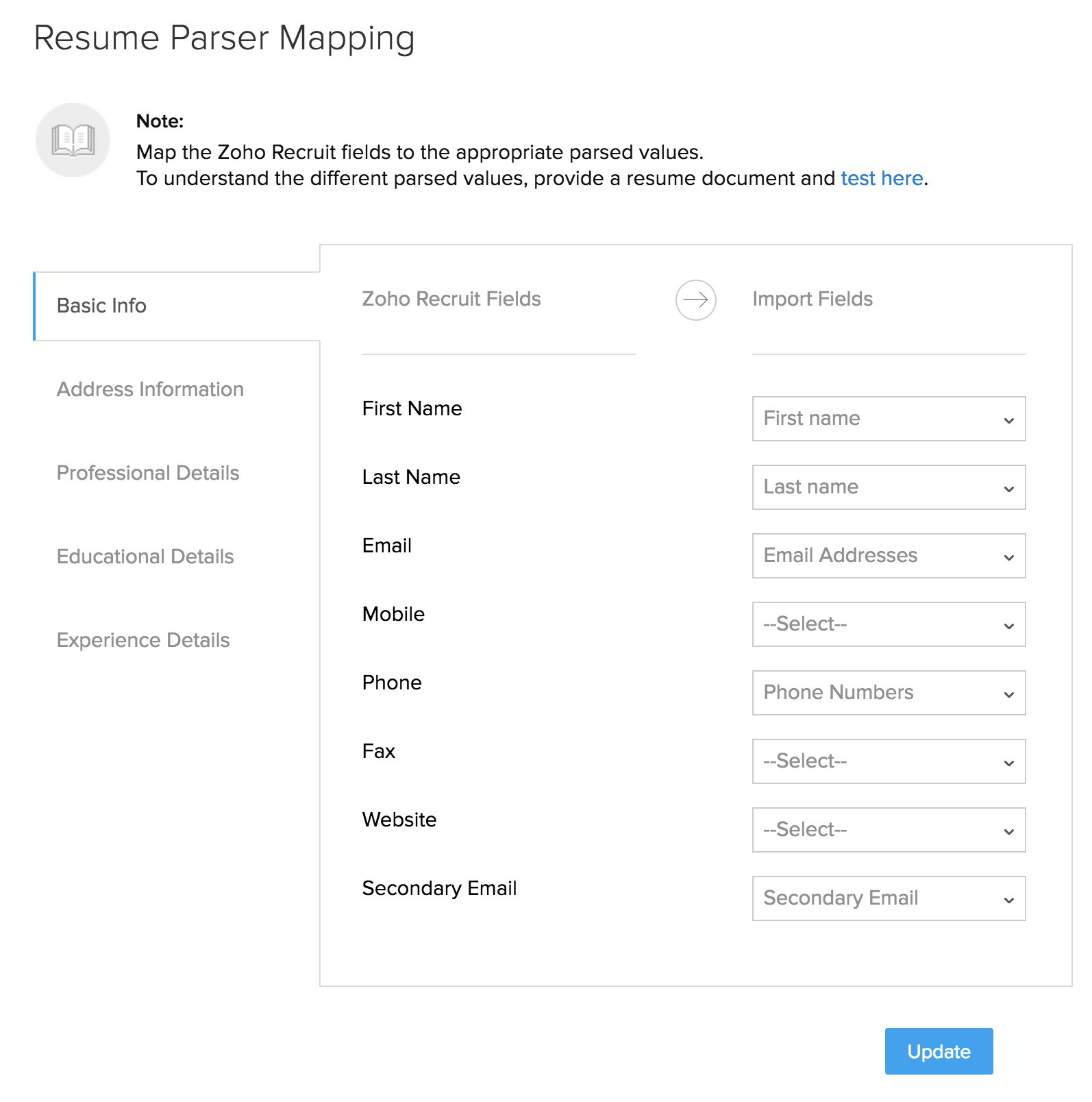The image size is (1092, 1102).
Task: Click the First Name field label
Action: [x=412, y=408]
